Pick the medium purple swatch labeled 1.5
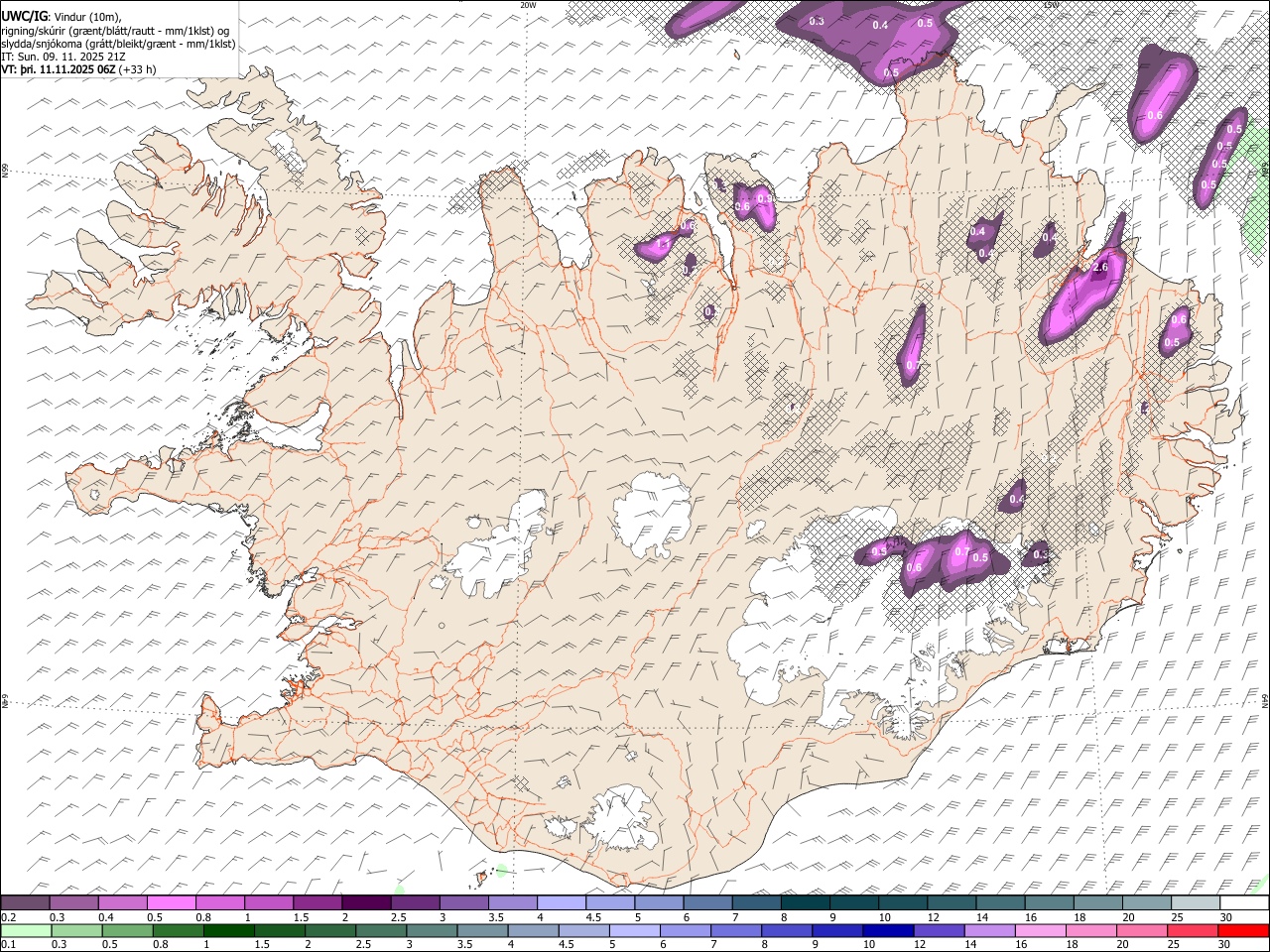 pos(317,903)
